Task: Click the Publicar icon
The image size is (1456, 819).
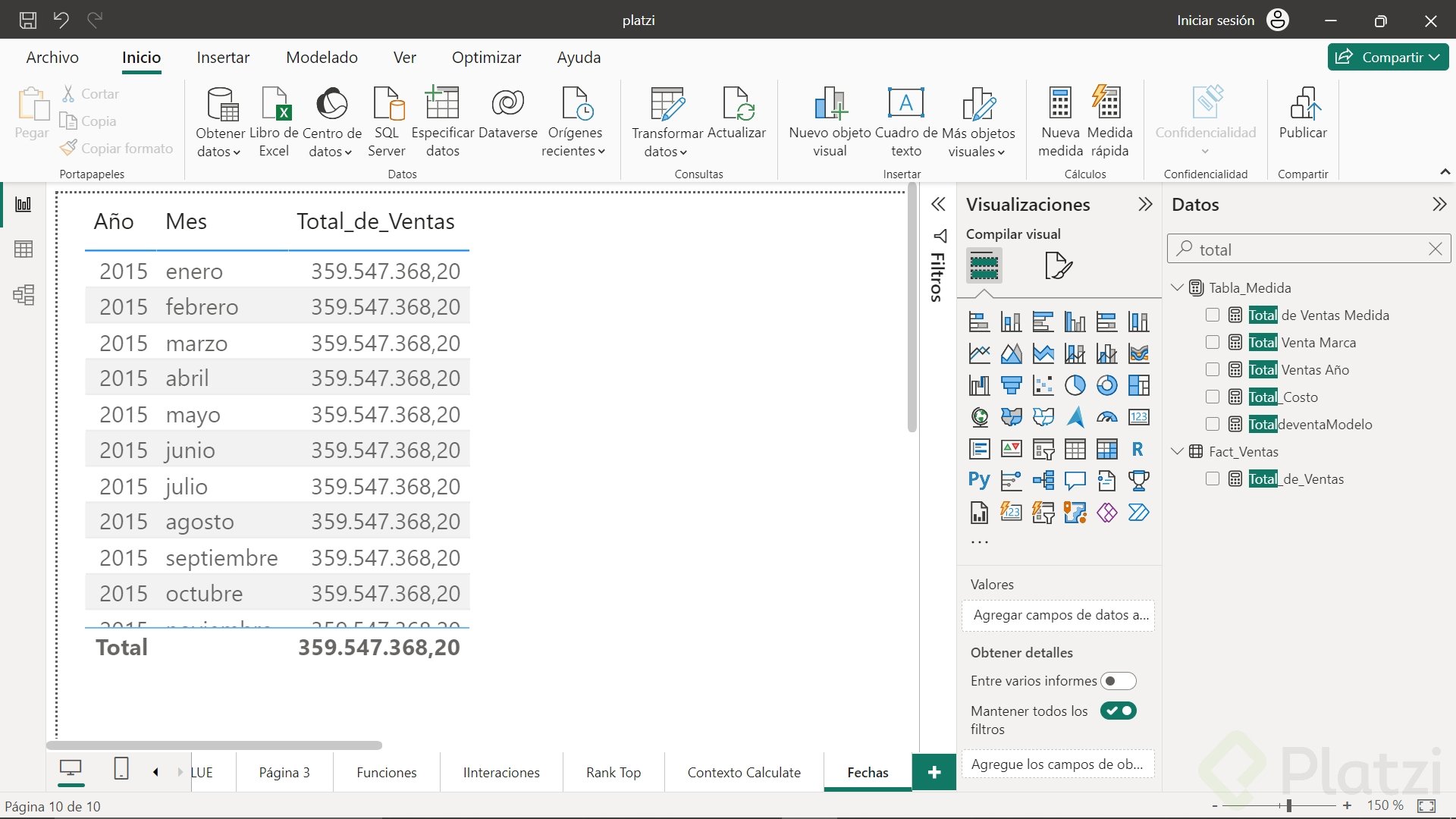Action: pyautogui.click(x=1303, y=104)
